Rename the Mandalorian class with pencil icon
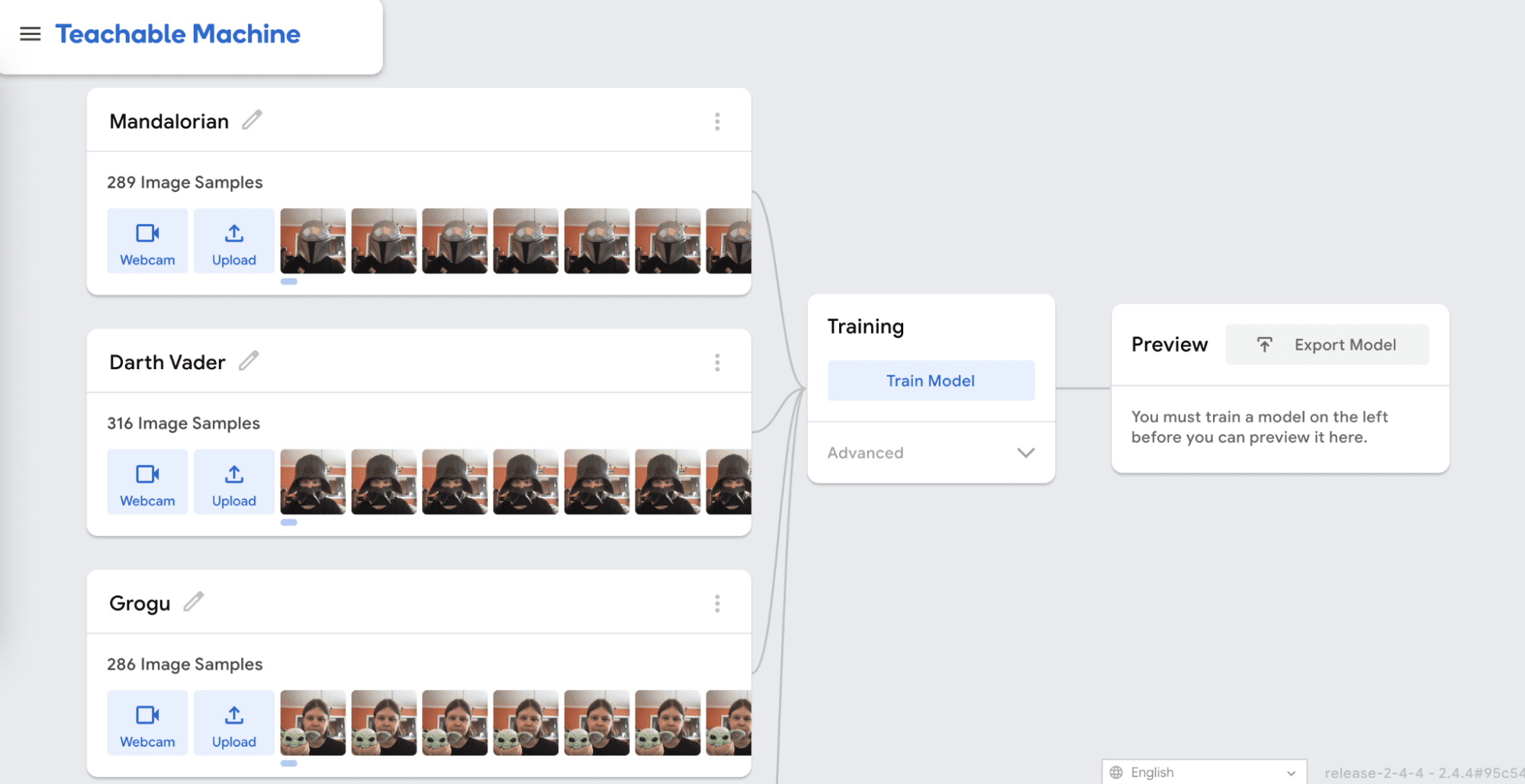Image resolution: width=1525 pixels, height=784 pixels. (x=252, y=120)
